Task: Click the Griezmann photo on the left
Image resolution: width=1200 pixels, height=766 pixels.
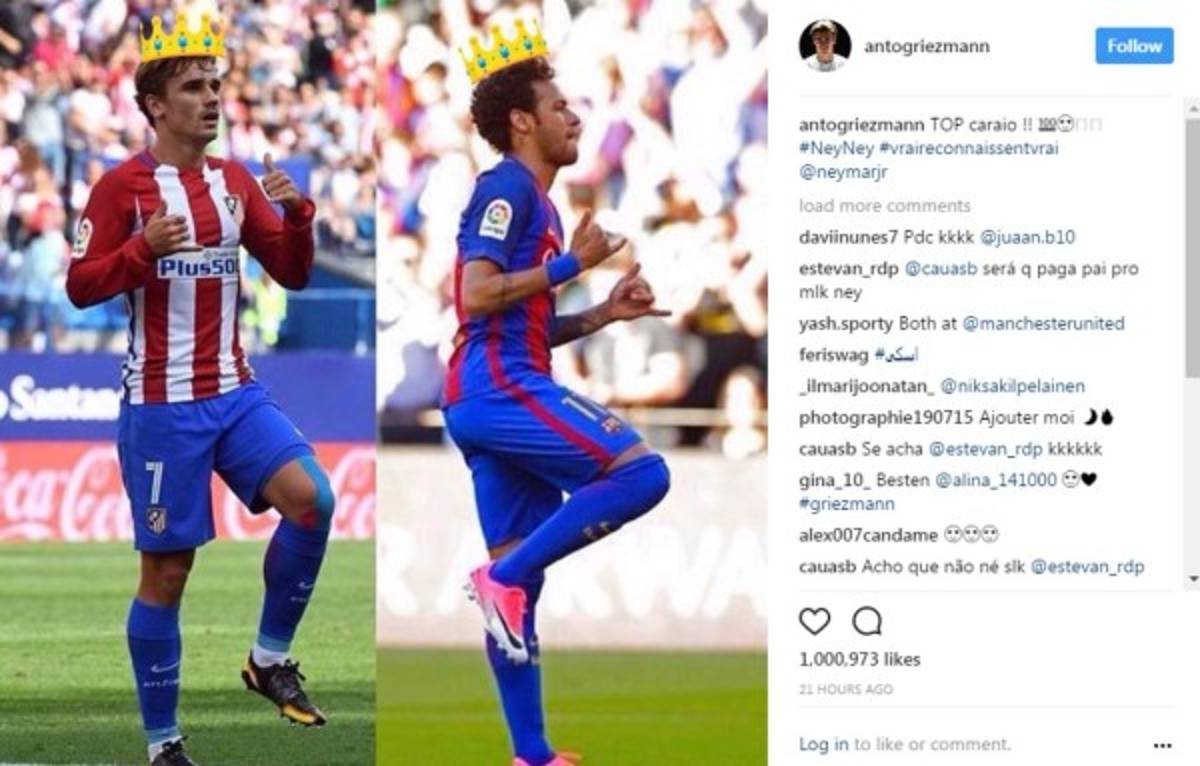Action: click(x=188, y=383)
